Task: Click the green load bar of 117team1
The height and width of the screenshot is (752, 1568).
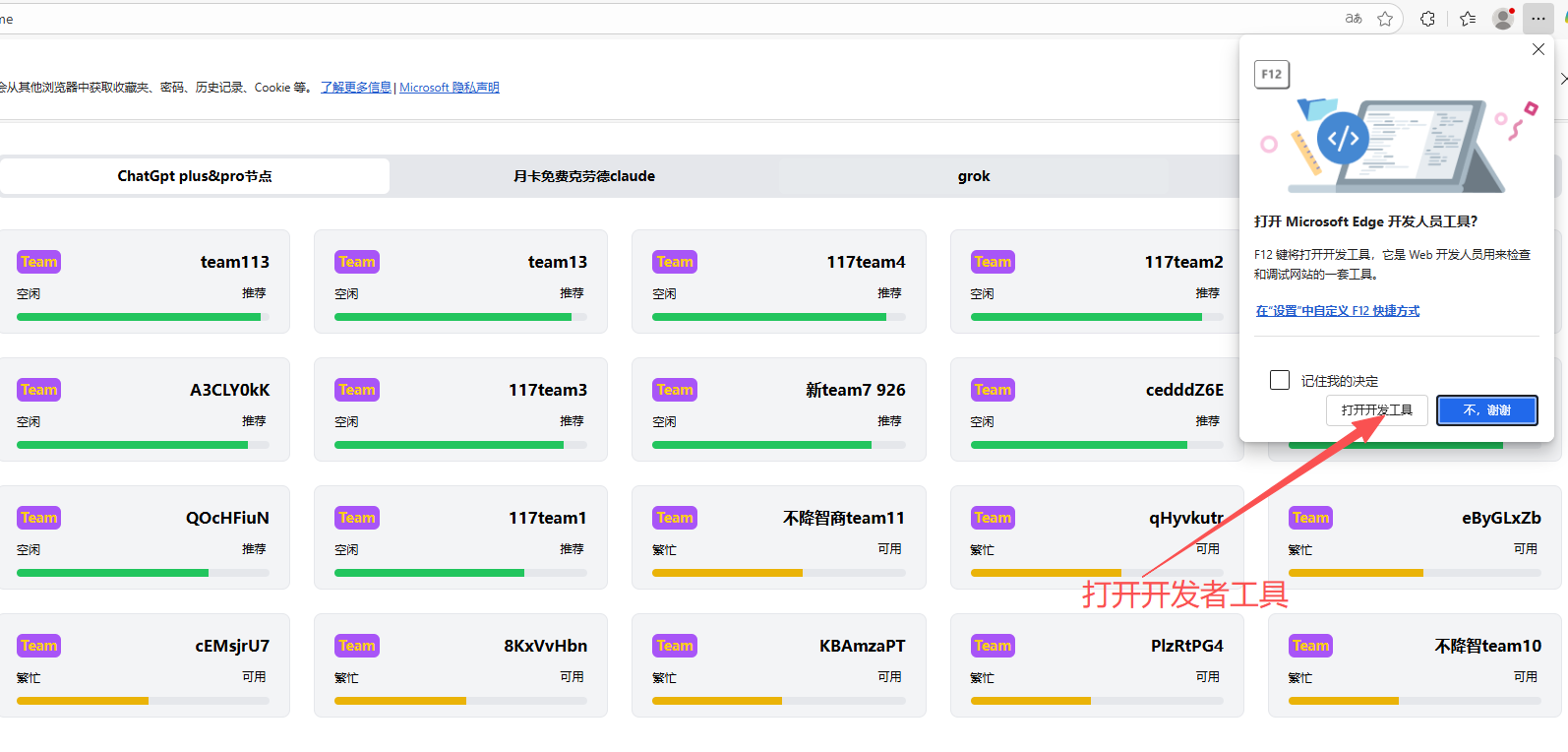Action: click(x=429, y=573)
